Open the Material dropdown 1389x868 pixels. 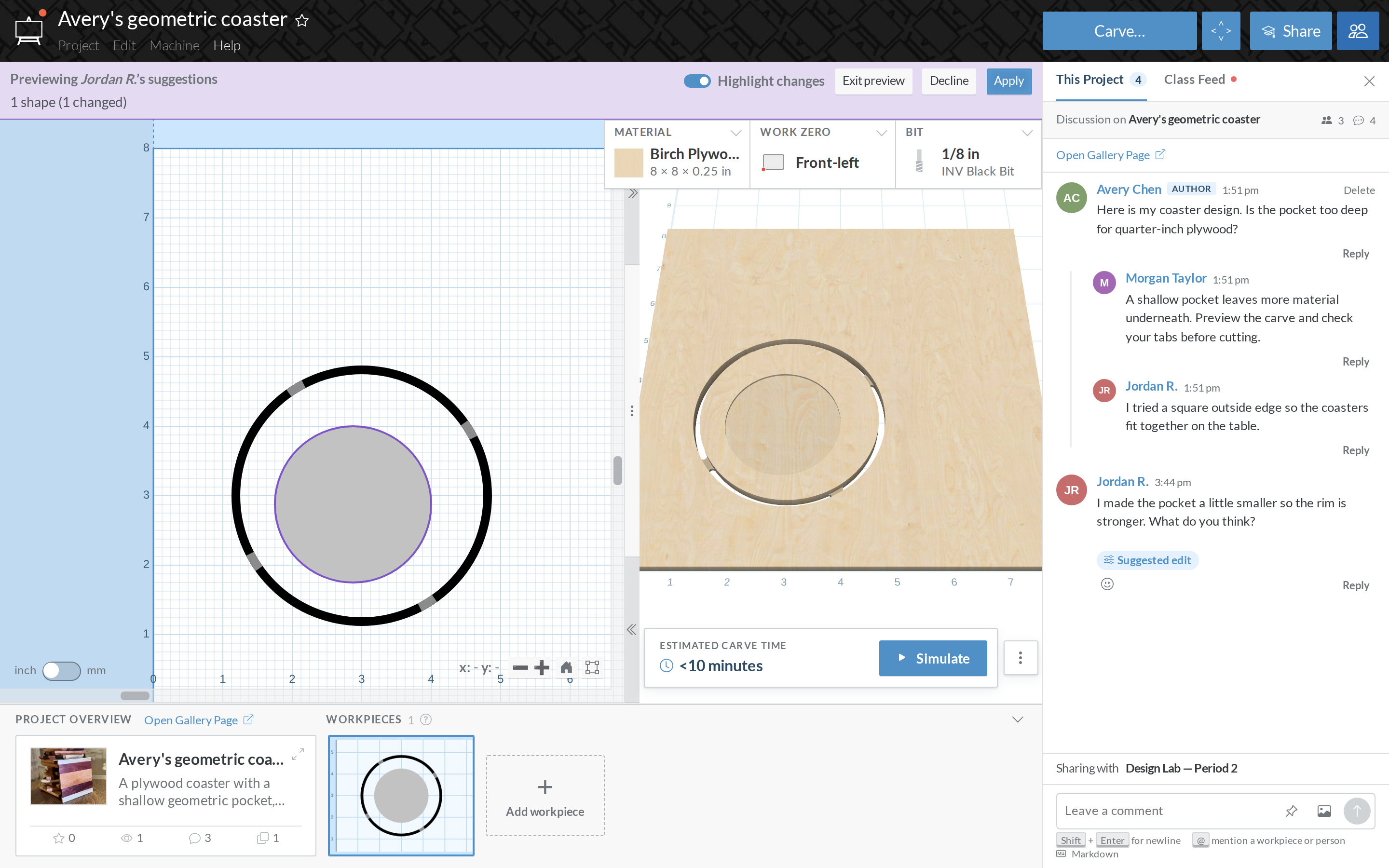677,154
